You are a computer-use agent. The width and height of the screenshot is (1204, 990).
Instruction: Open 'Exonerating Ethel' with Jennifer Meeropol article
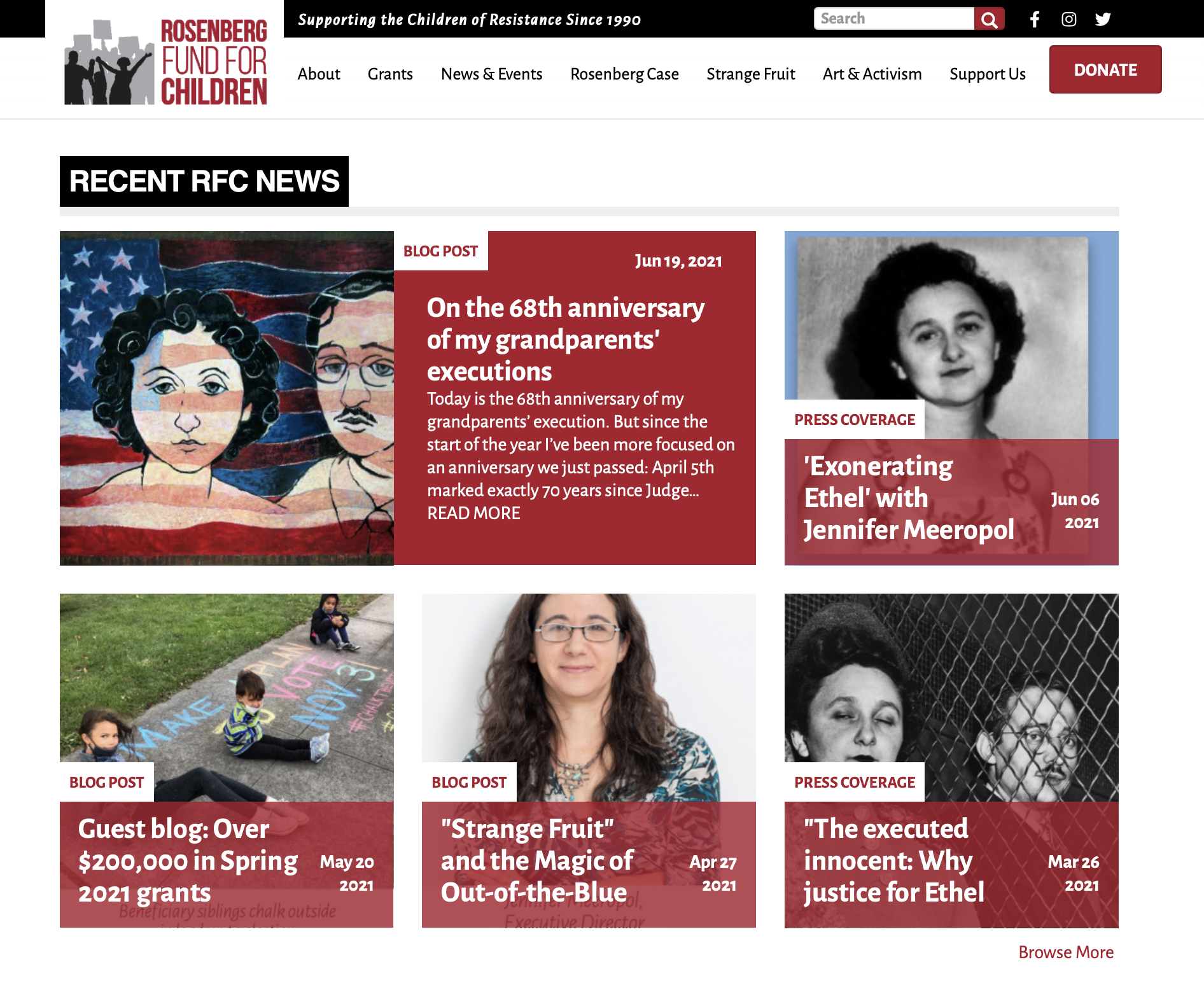[x=909, y=498]
